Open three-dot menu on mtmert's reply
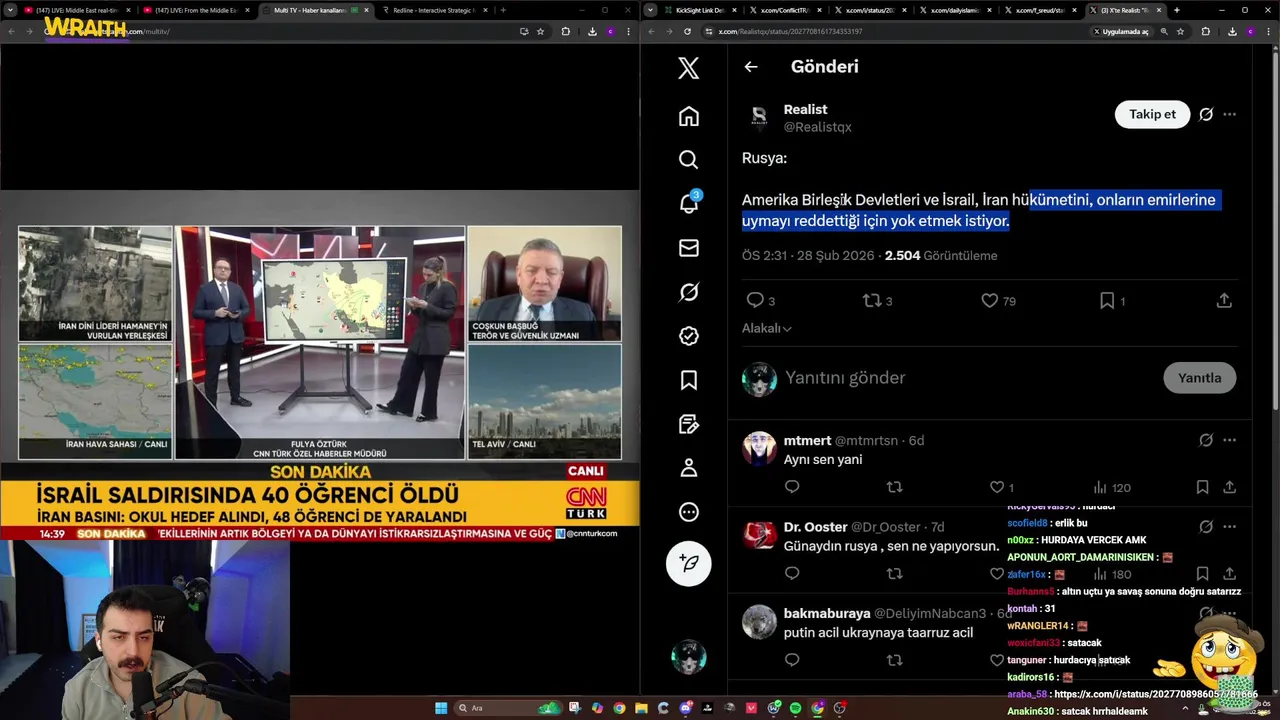Viewport: 1280px width, 720px height. (x=1230, y=440)
